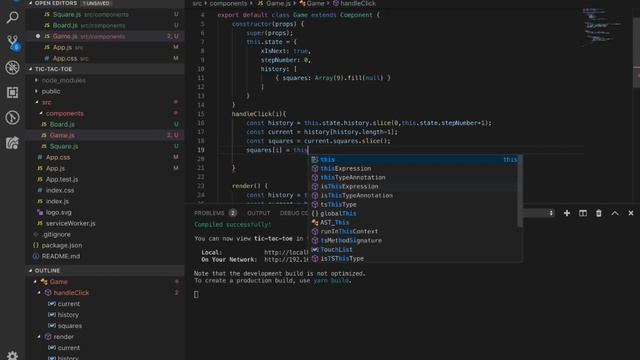
Task: Open index.css in the explorer
Action: 105,190
